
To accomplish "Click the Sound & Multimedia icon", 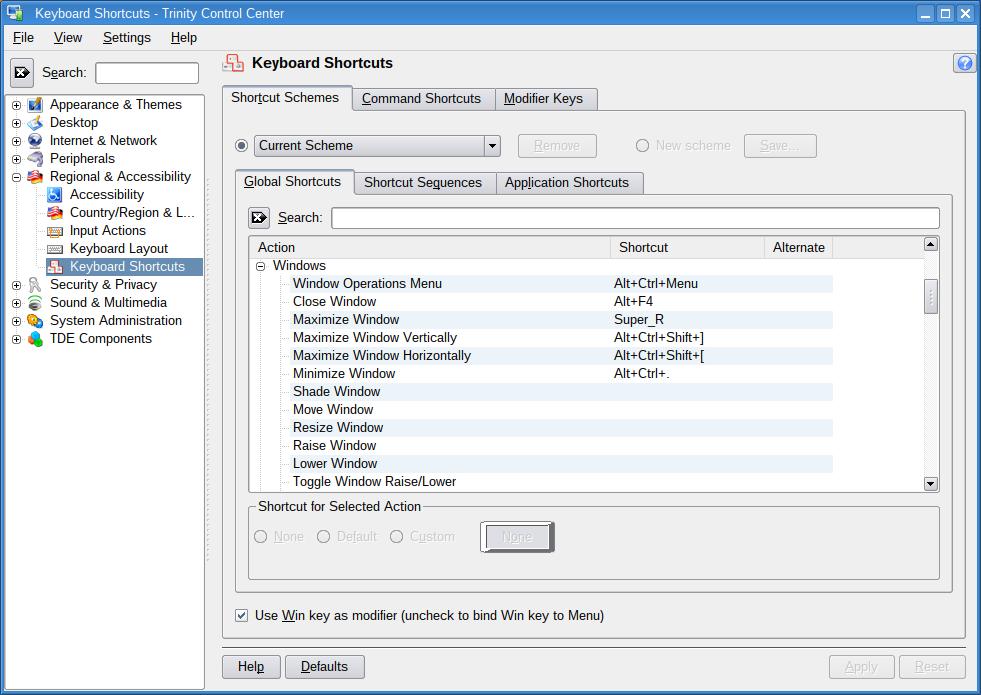I will tap(36, 303).
